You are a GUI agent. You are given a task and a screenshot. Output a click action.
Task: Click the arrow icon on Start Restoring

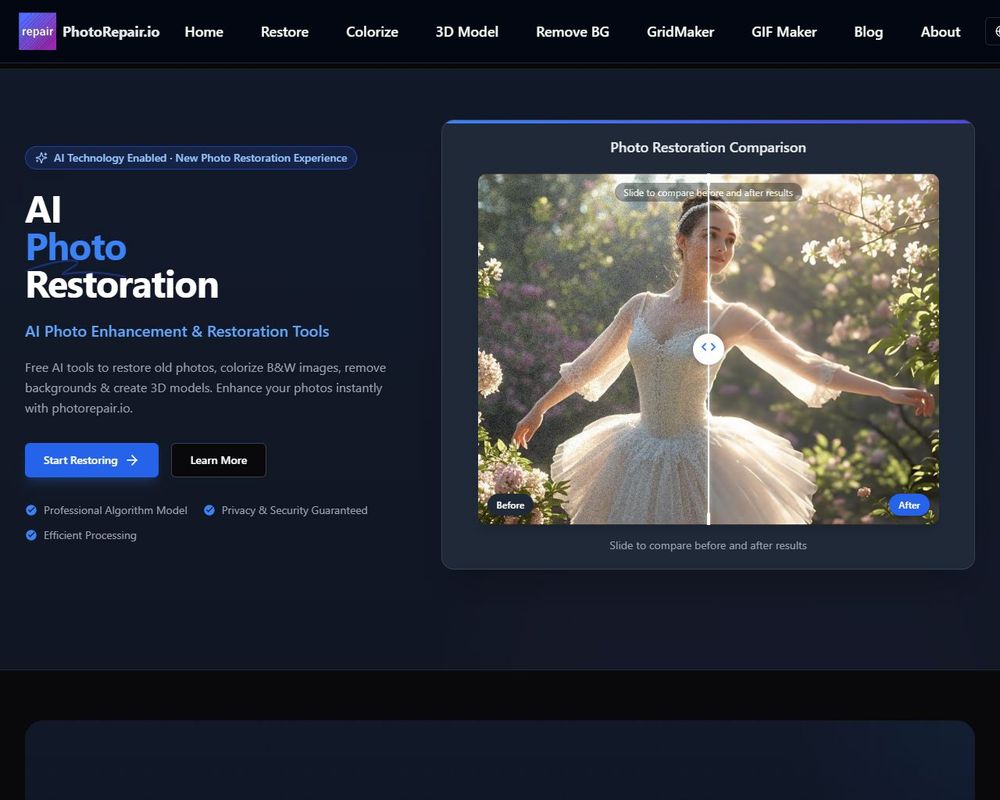coord(132,460)
